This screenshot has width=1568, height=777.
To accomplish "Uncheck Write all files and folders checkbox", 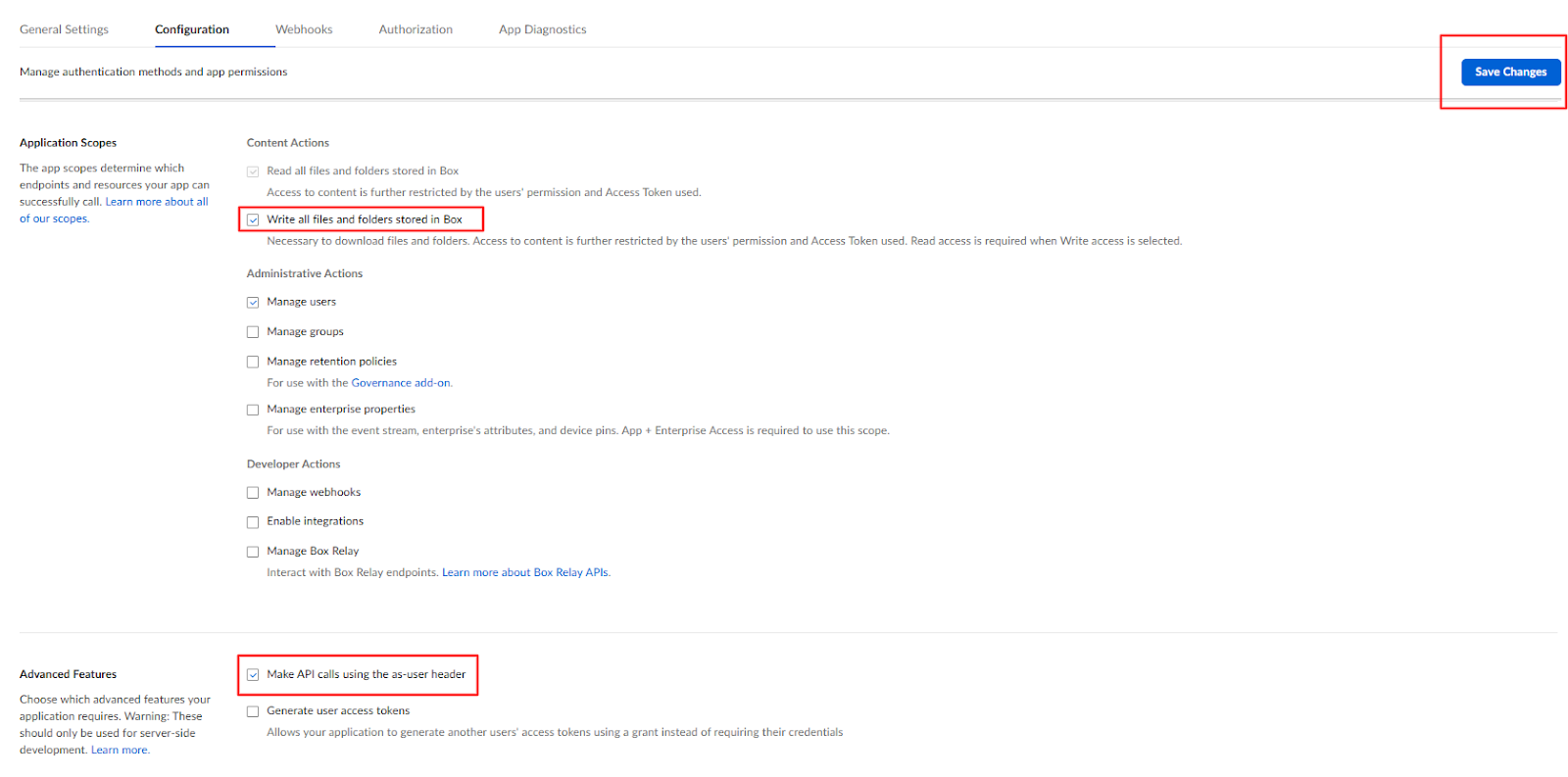I will 253,219.
